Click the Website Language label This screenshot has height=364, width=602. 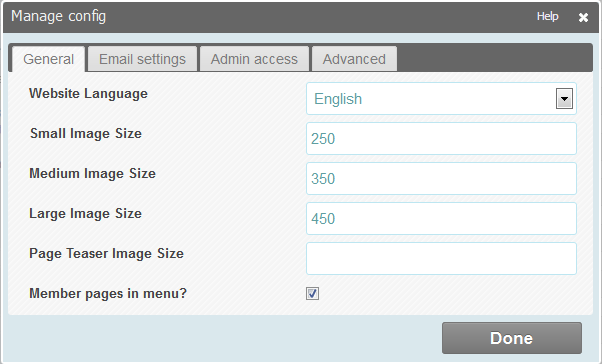88,94
